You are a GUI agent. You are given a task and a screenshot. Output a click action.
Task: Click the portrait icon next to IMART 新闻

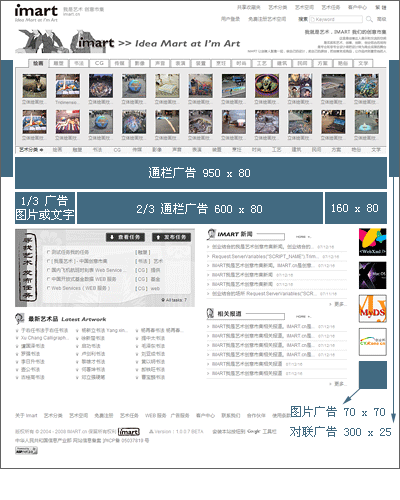point(211,234)
